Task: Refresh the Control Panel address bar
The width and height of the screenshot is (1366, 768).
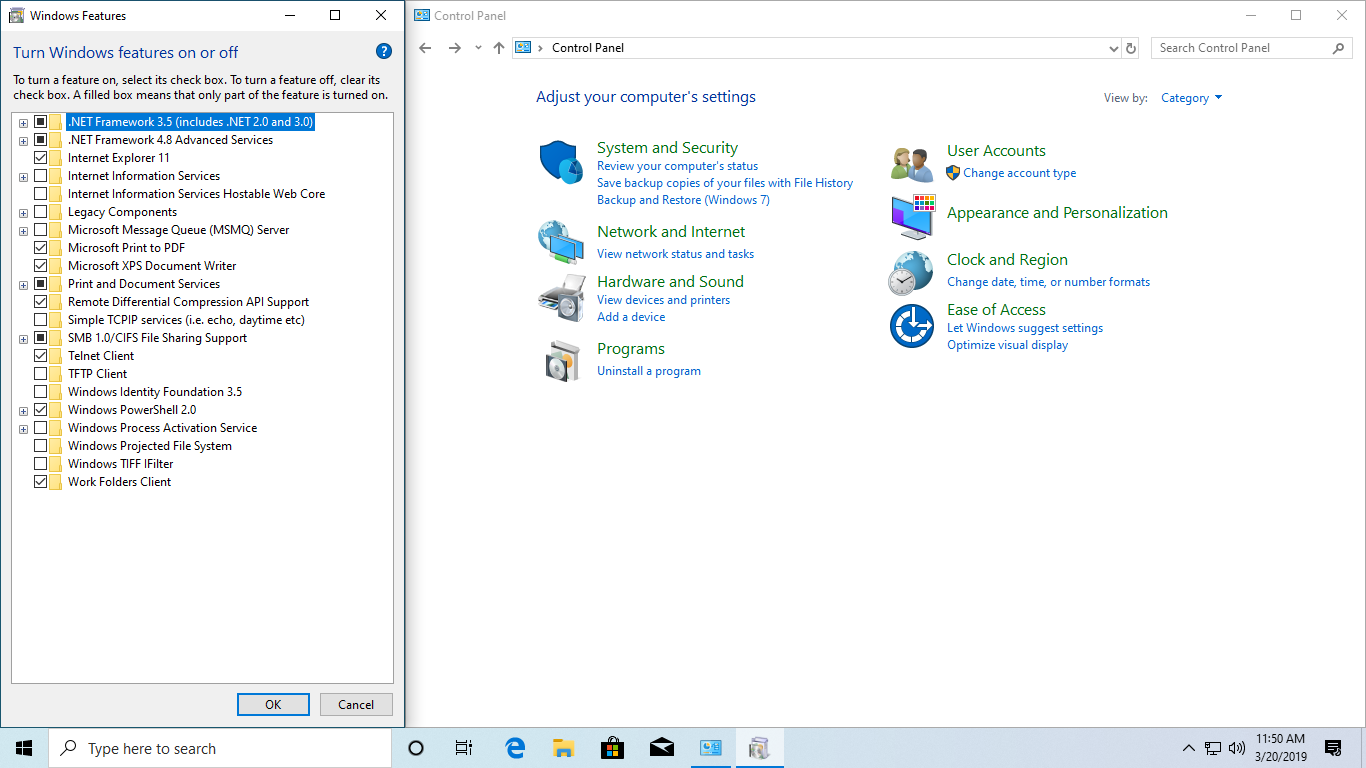Action: tap(1131, 48)
